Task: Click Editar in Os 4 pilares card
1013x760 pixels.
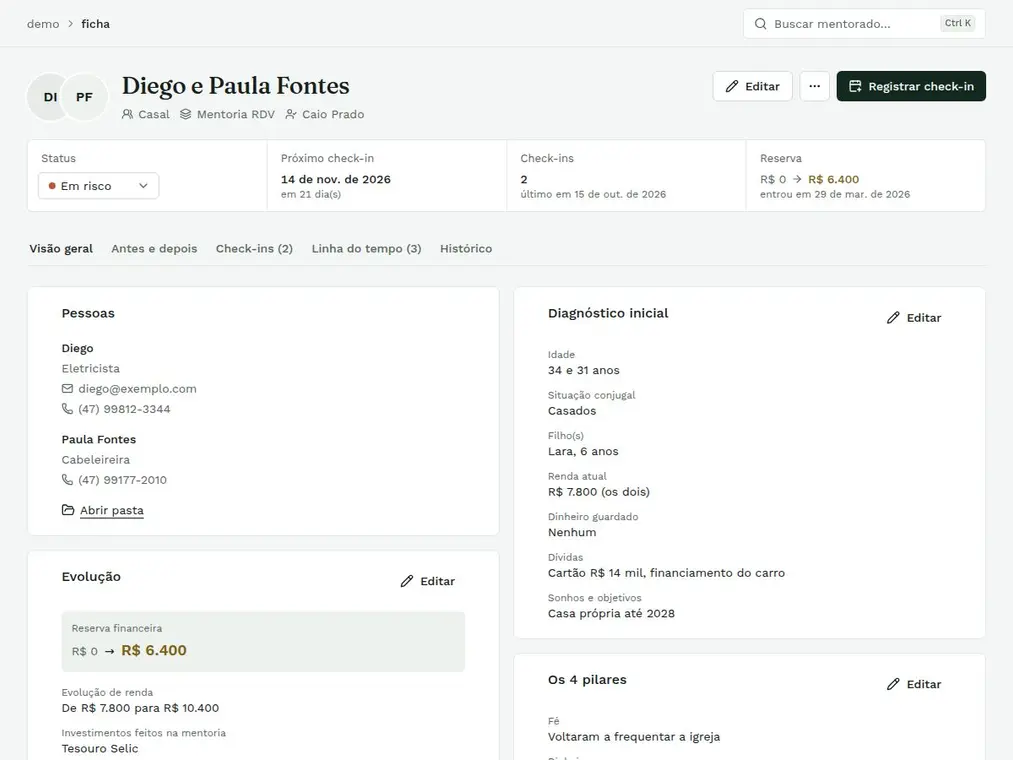Action: (914, 684)
